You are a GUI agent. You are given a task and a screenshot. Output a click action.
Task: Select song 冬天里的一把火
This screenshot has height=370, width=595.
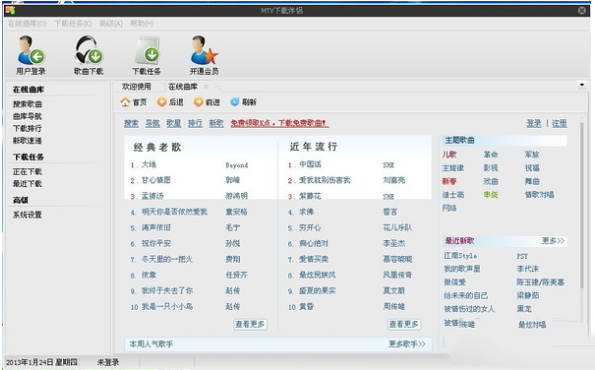pyautogui.click(x=167, y=259)
